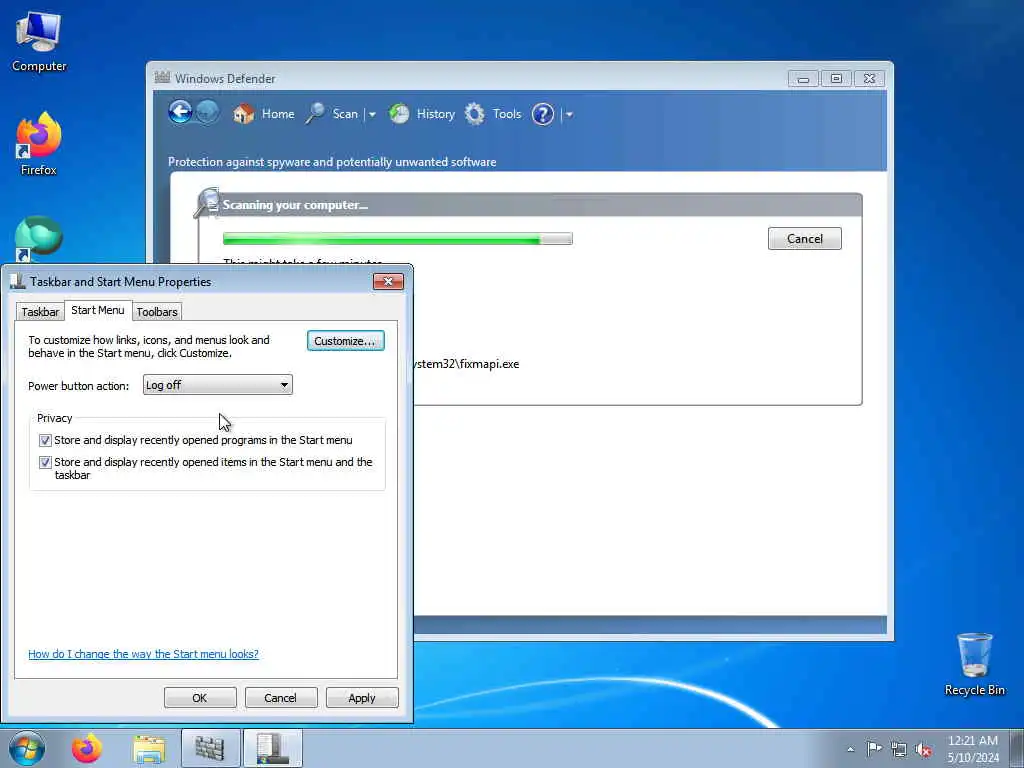
Task: Click the muted volume tray icon
Action: [923, 750]
